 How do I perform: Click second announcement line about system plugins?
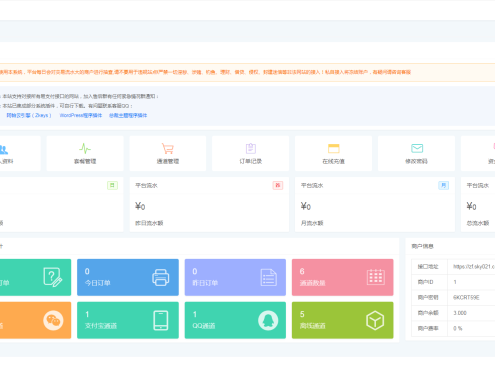click(66, 106)
